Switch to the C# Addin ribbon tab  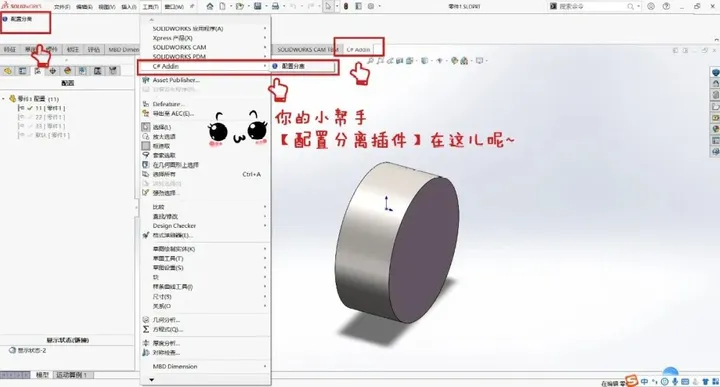click(359, 49)
